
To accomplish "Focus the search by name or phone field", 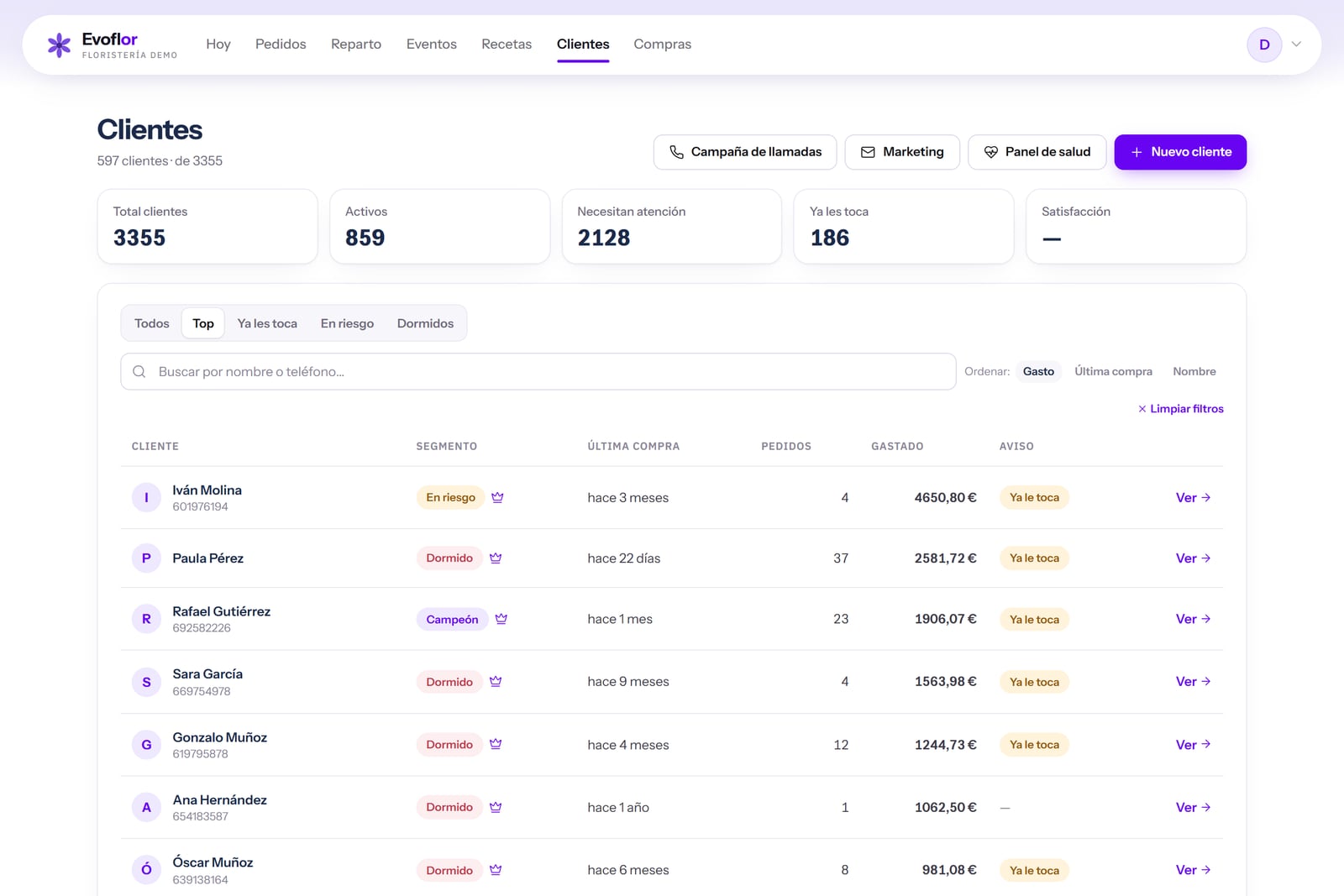I will 538,371.
